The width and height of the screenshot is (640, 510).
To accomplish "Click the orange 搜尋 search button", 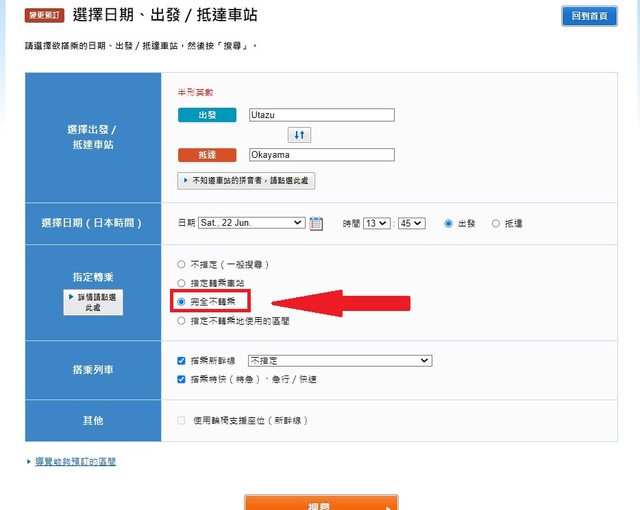I will [x=321, y=502].
